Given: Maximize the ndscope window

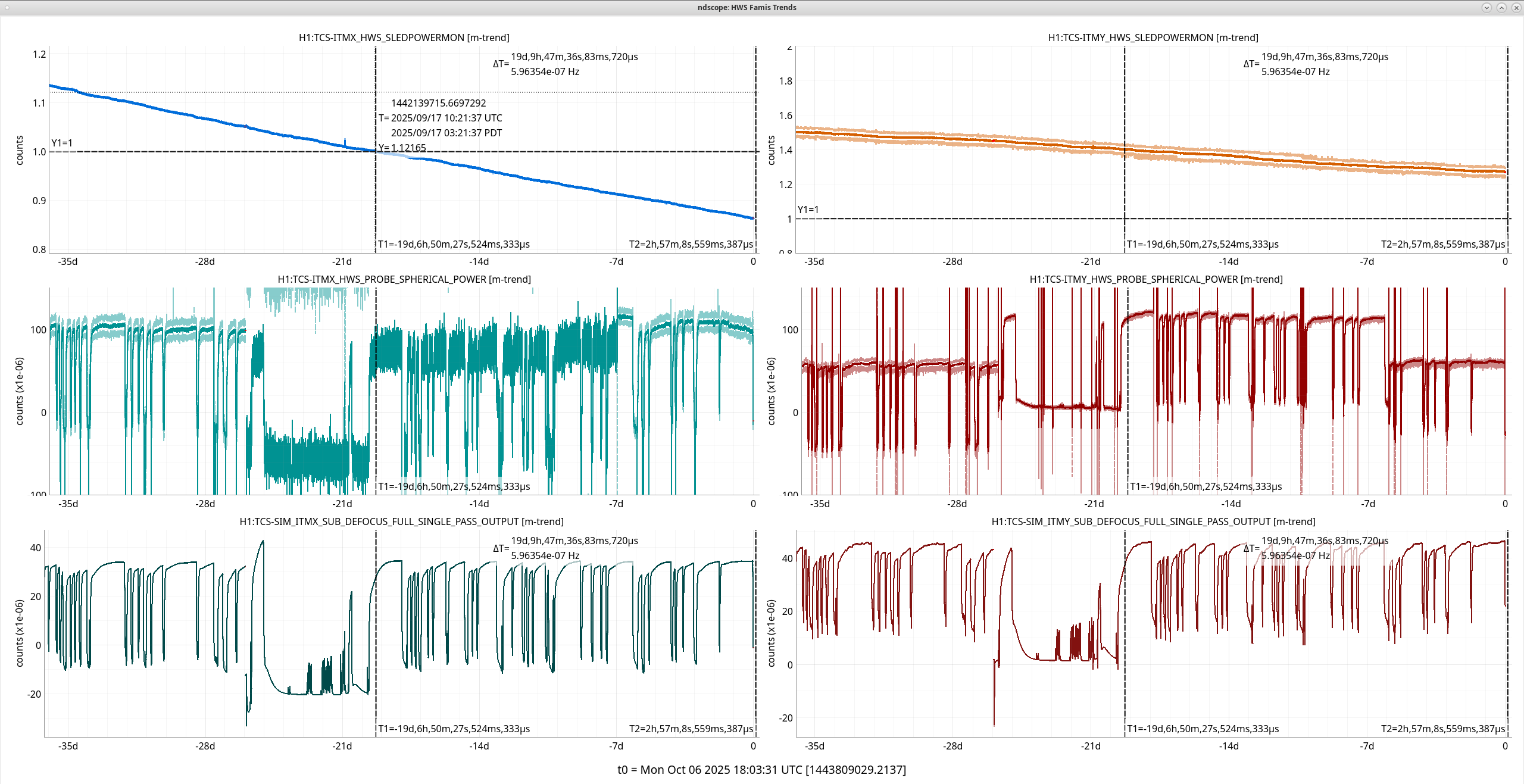Looking at the screenshot, I should point(1501,7).
